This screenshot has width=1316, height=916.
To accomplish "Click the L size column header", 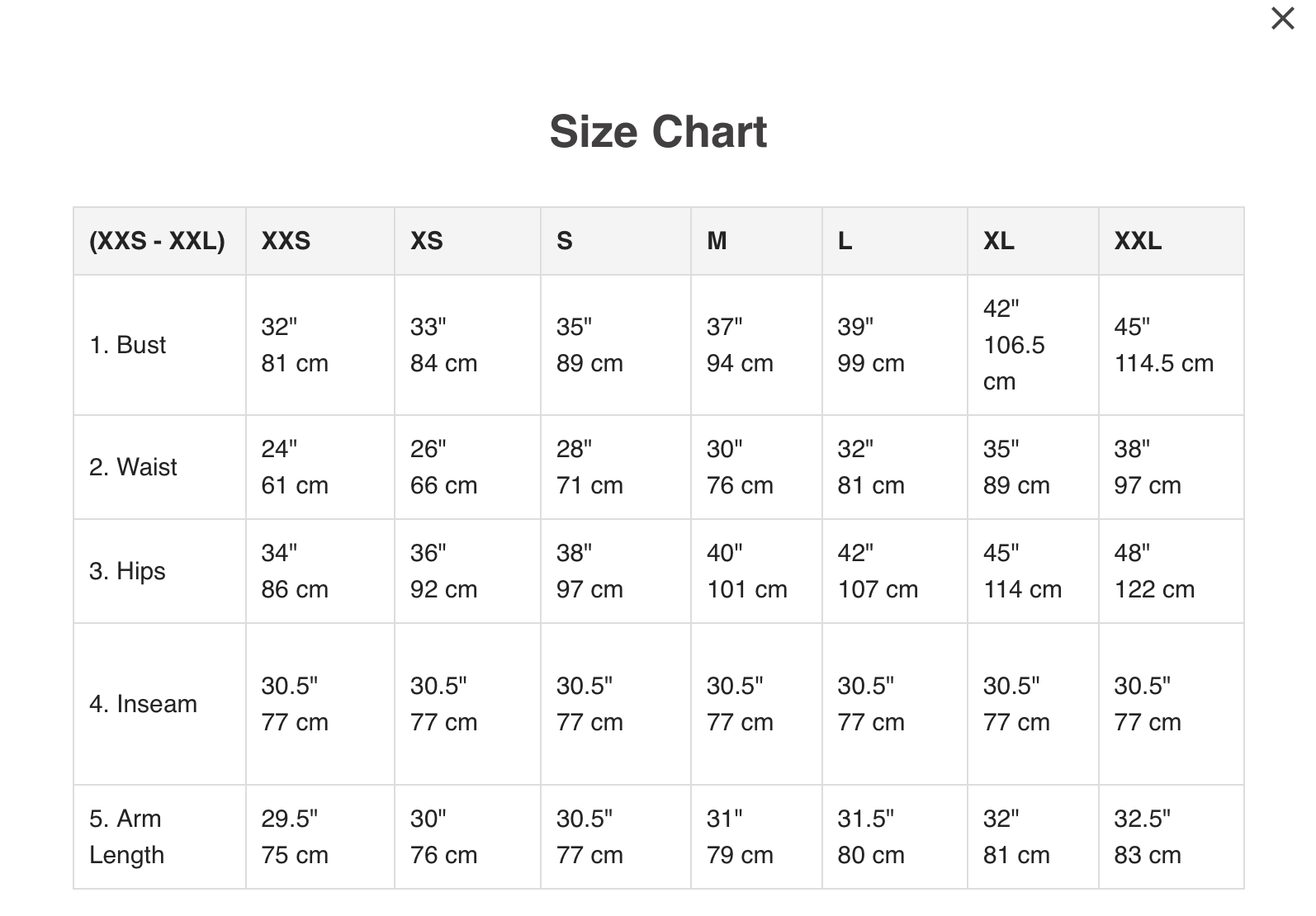I will coord(845,241).
